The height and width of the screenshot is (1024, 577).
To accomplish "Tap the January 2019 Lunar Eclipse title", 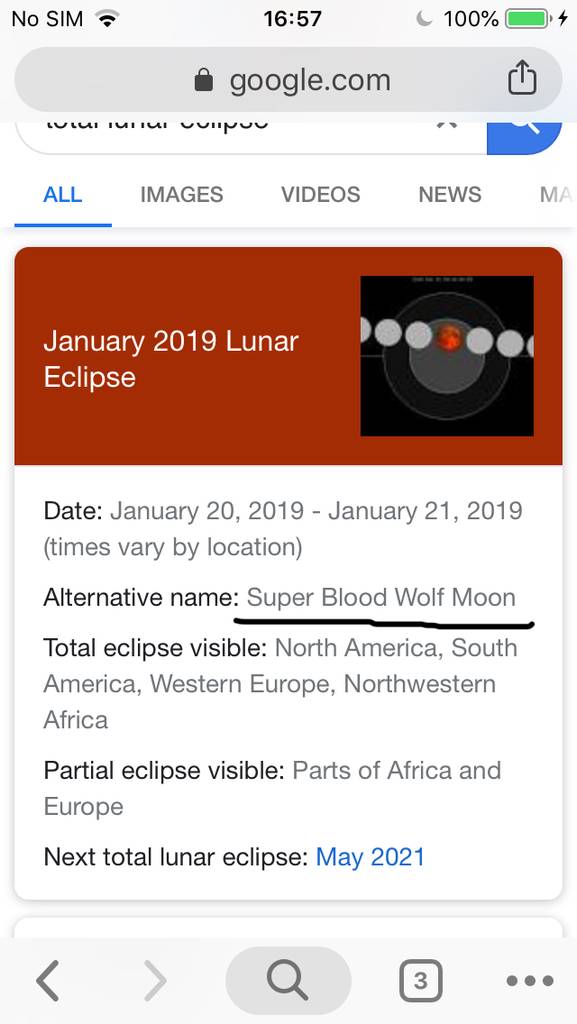I will (171, 359).
